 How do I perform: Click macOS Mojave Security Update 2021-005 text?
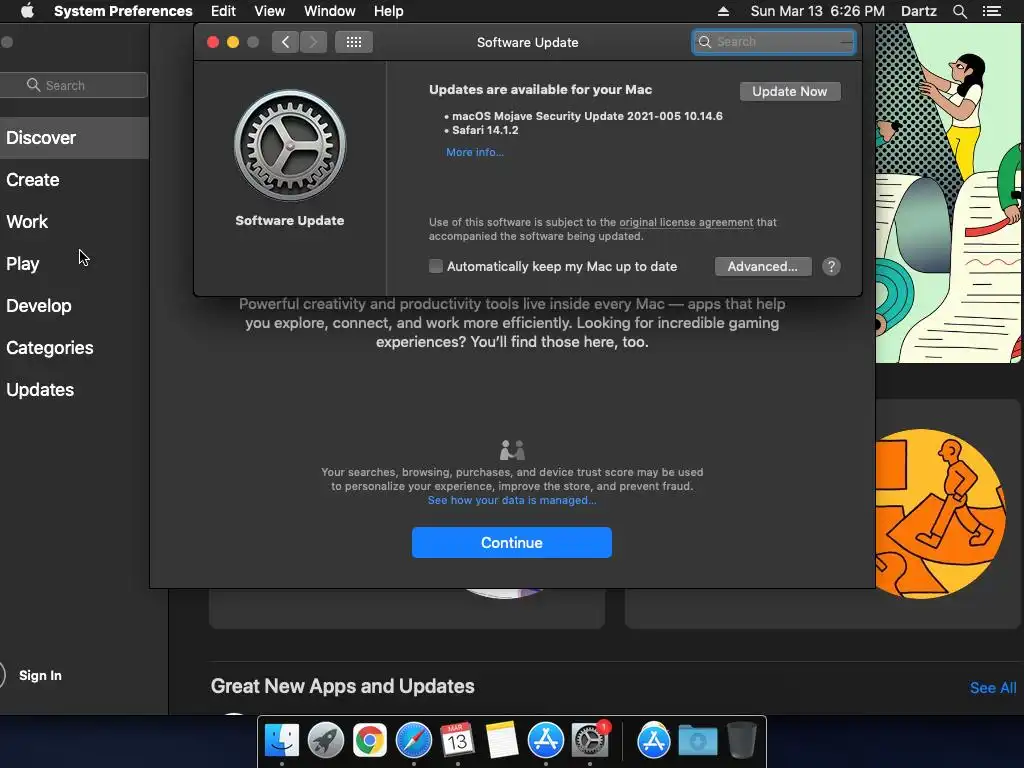pos(587,116)
